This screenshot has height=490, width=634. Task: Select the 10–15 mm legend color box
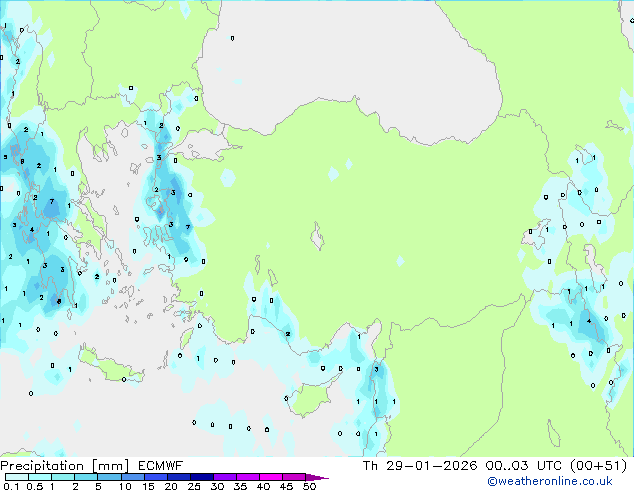pyautogui.click(x=132, y=477)
